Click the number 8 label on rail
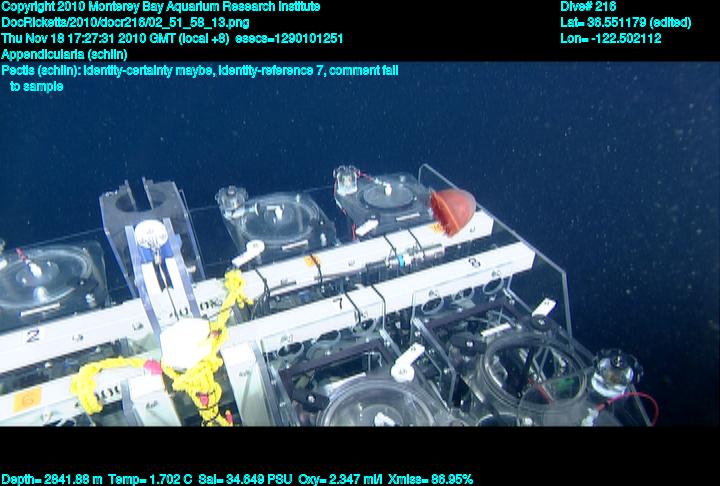 [473, 261]
